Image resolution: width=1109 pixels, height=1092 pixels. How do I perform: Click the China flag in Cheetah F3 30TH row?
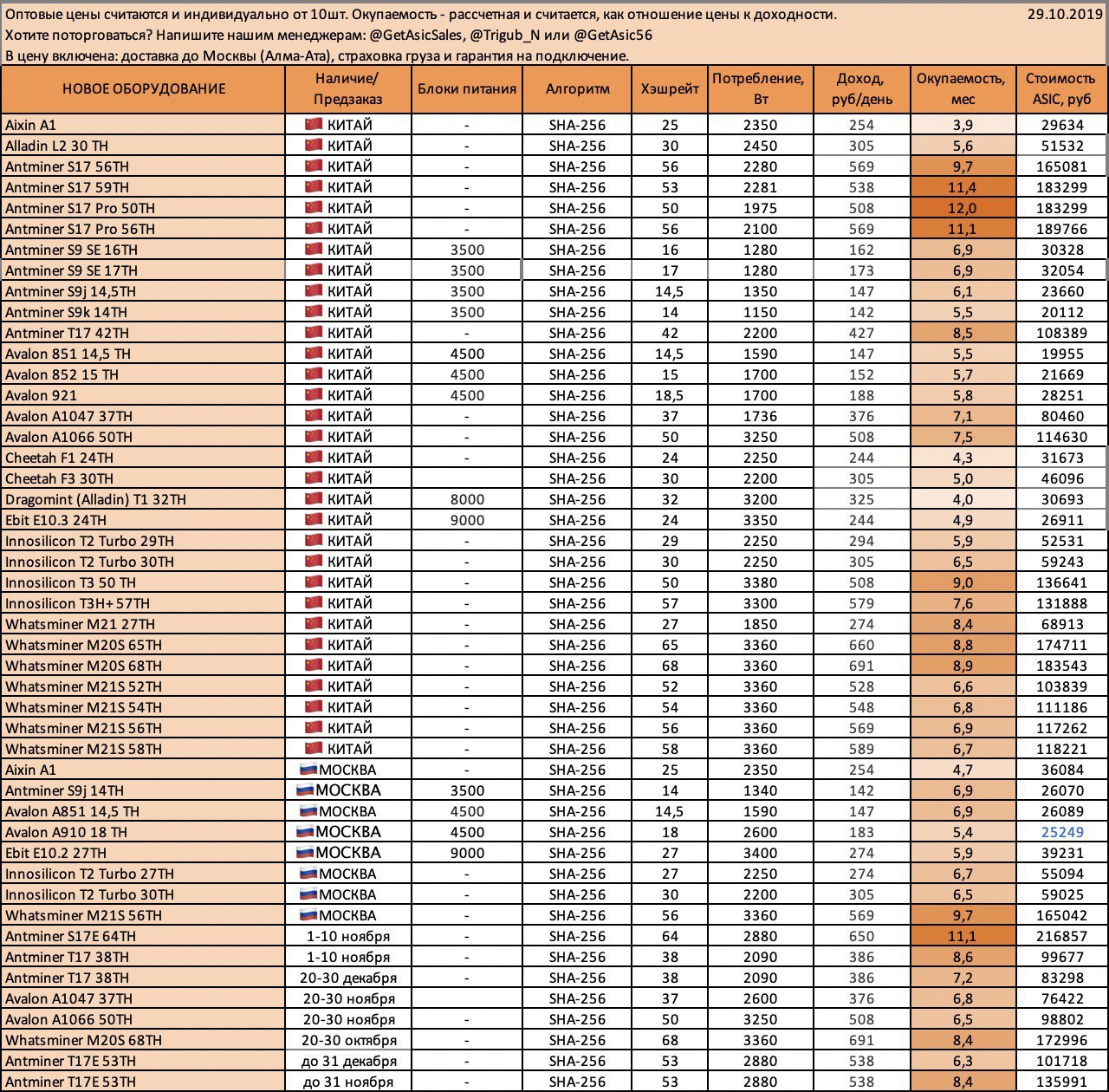click(x=314, y=478)
